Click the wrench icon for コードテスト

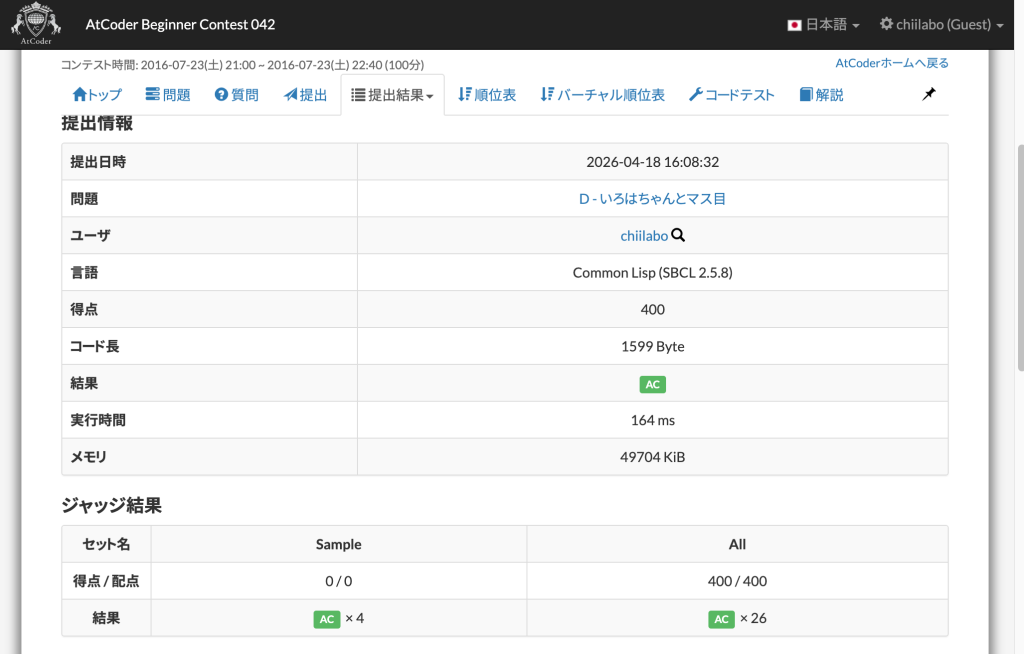point(696,95)
